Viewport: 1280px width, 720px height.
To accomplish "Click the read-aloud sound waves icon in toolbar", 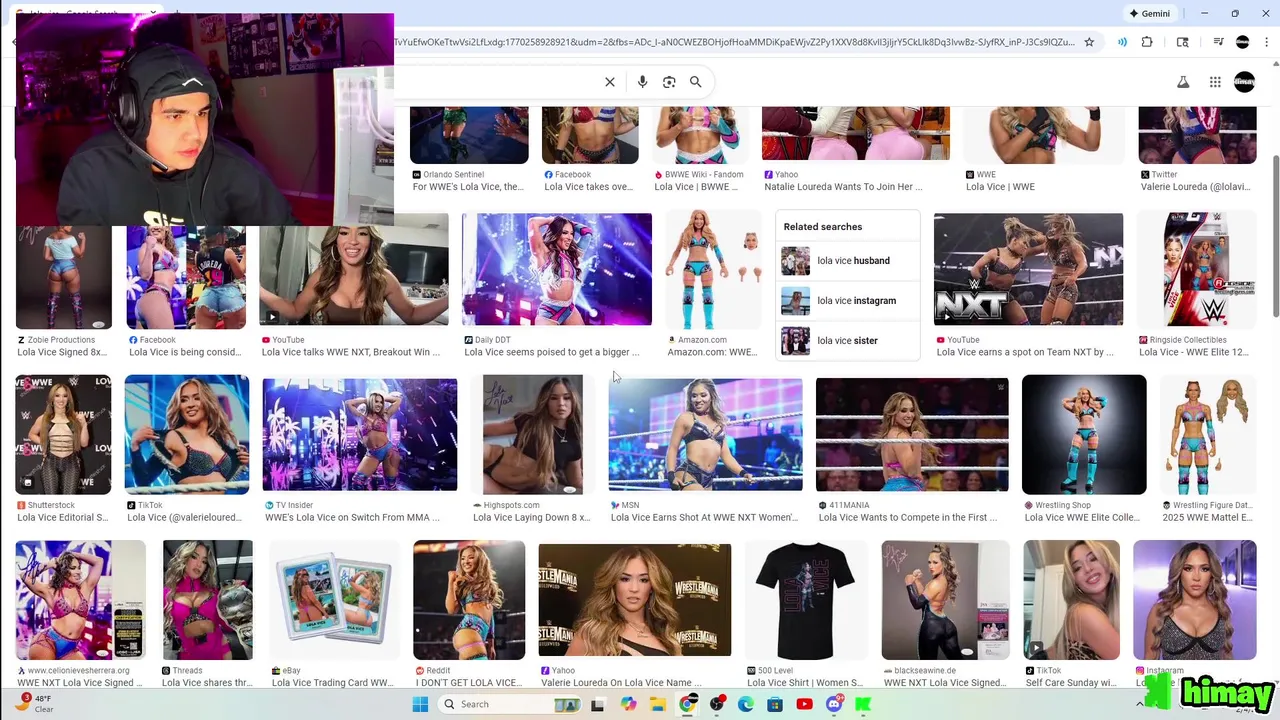I will pos(1122,42).
